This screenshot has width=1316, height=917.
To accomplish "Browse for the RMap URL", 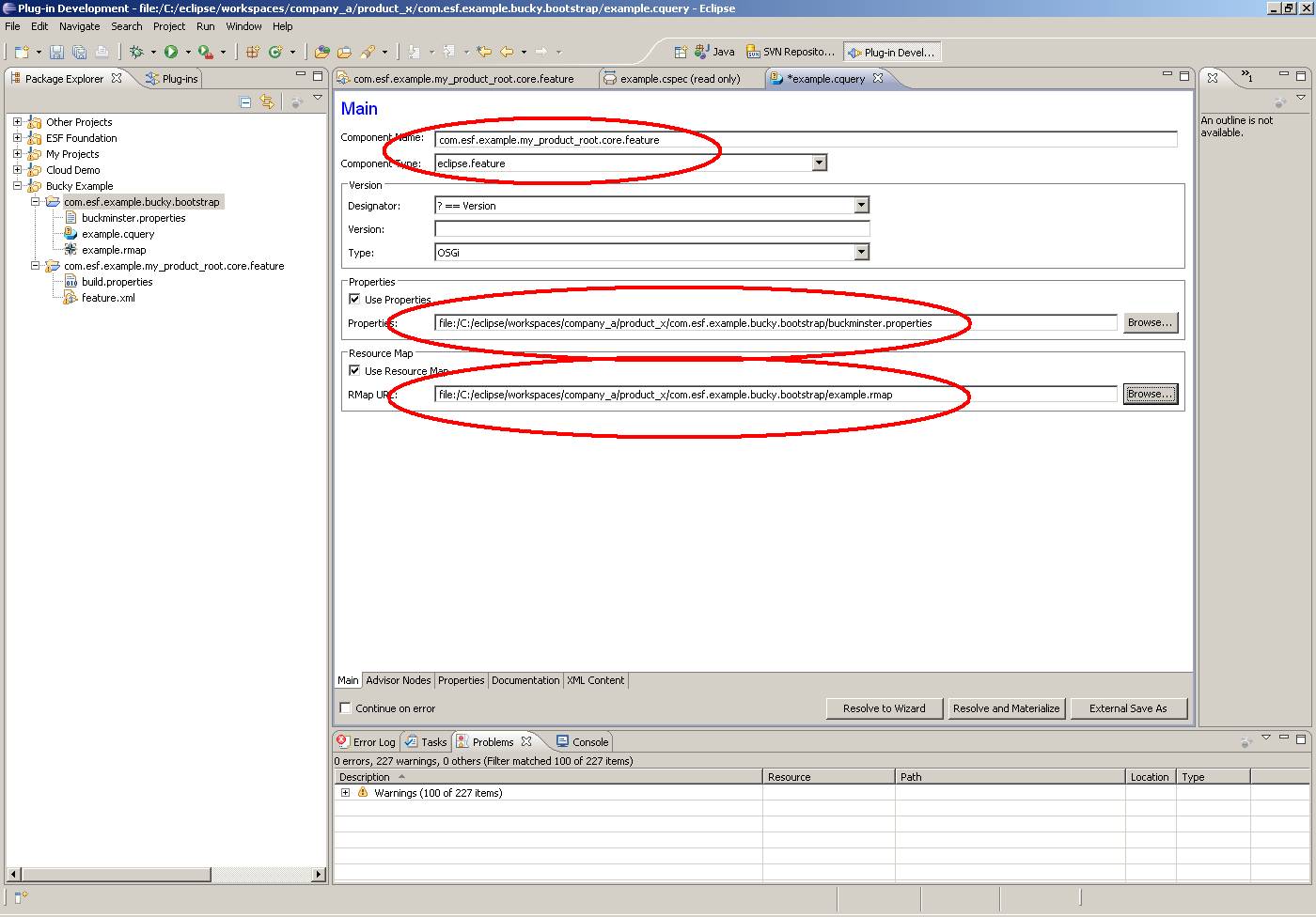I will (x=1151, y=394).
